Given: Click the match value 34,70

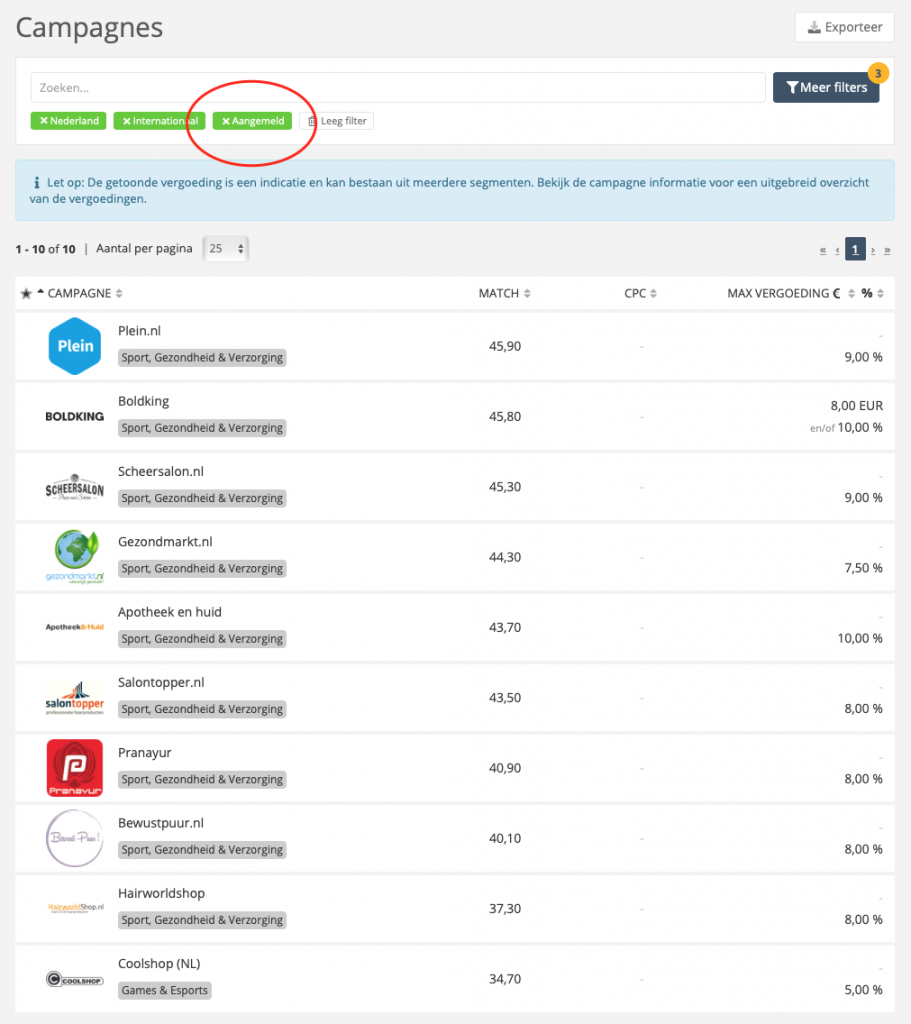Looking at the screenshot, I should (x=505, y=979).
